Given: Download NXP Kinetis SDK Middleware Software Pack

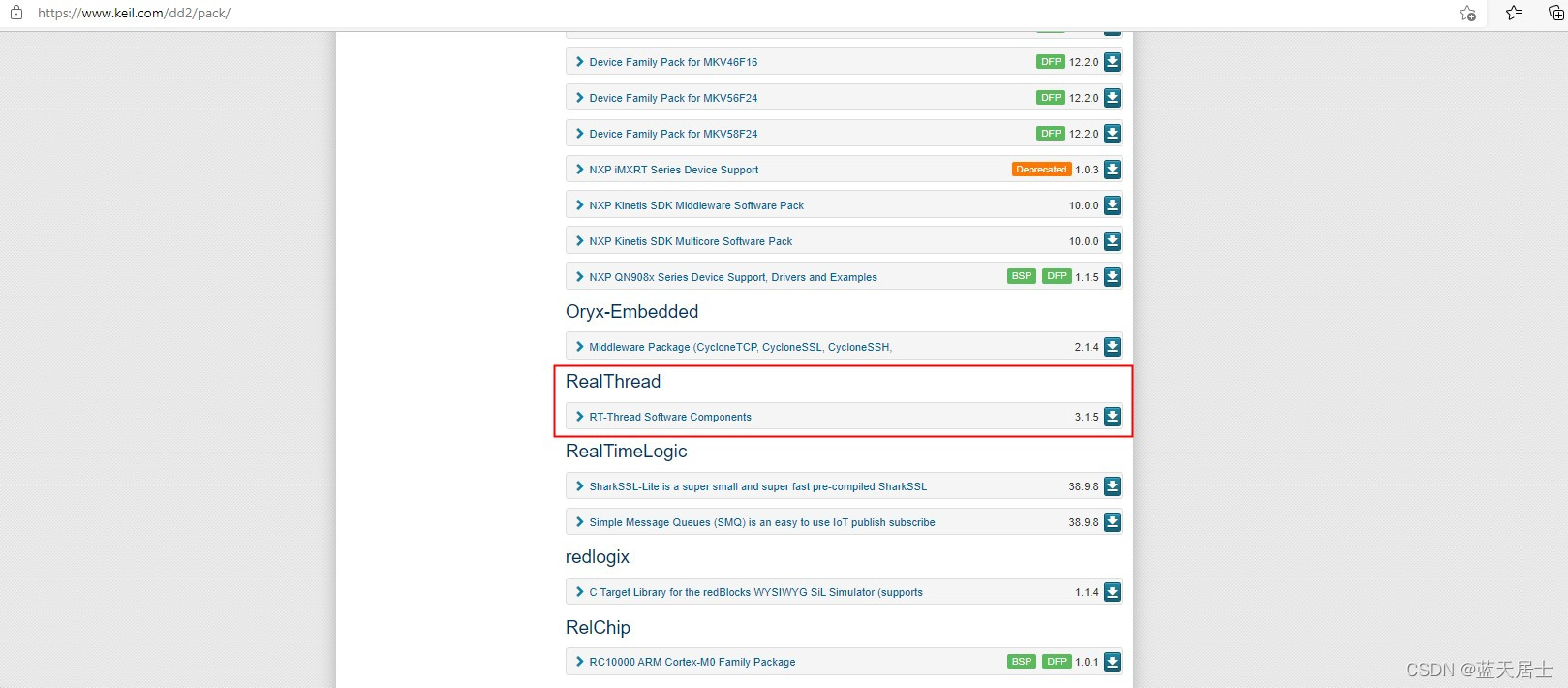Looking at the screenshot, I should (x=1112, y=205).
